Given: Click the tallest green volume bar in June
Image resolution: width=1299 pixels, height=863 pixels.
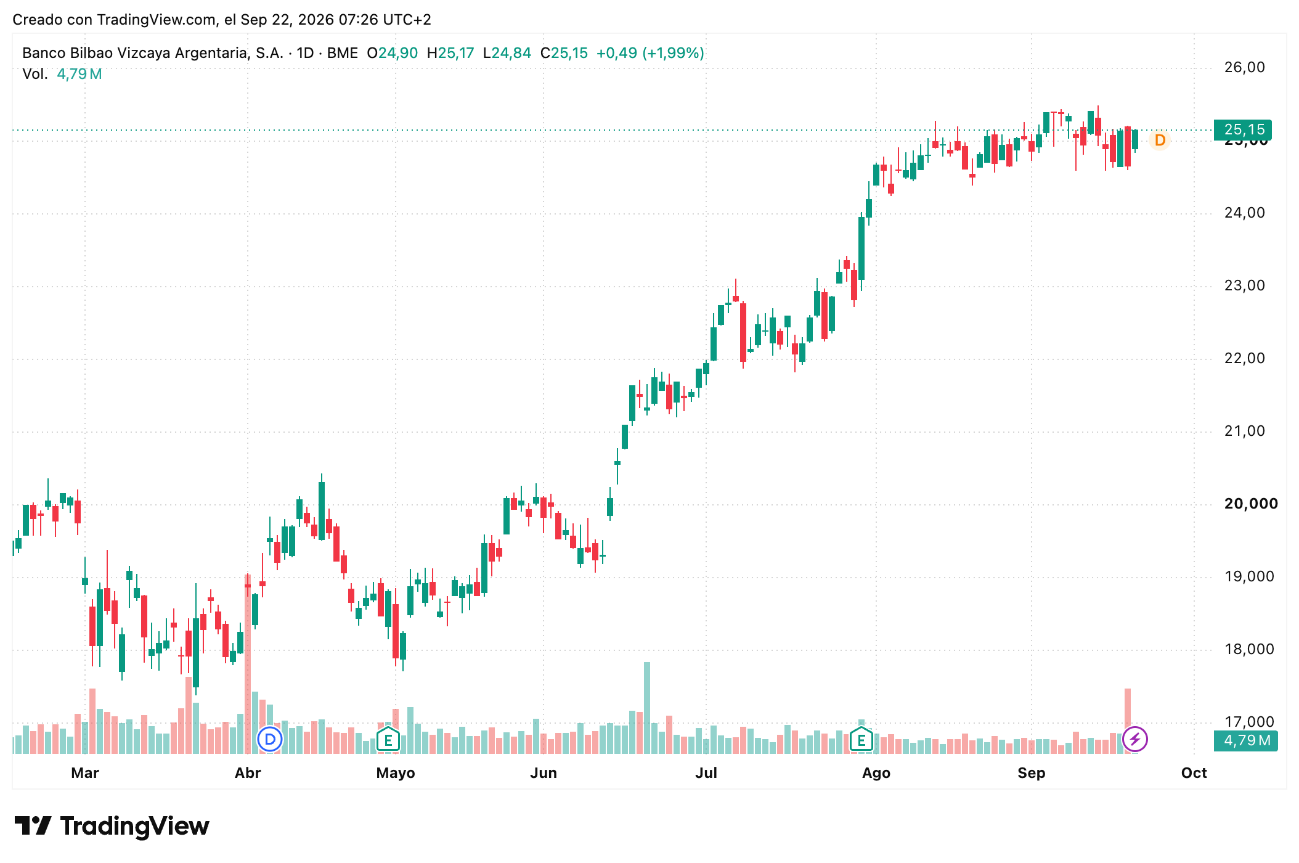Looking at the screenshot, I should [x=647, y=707].
